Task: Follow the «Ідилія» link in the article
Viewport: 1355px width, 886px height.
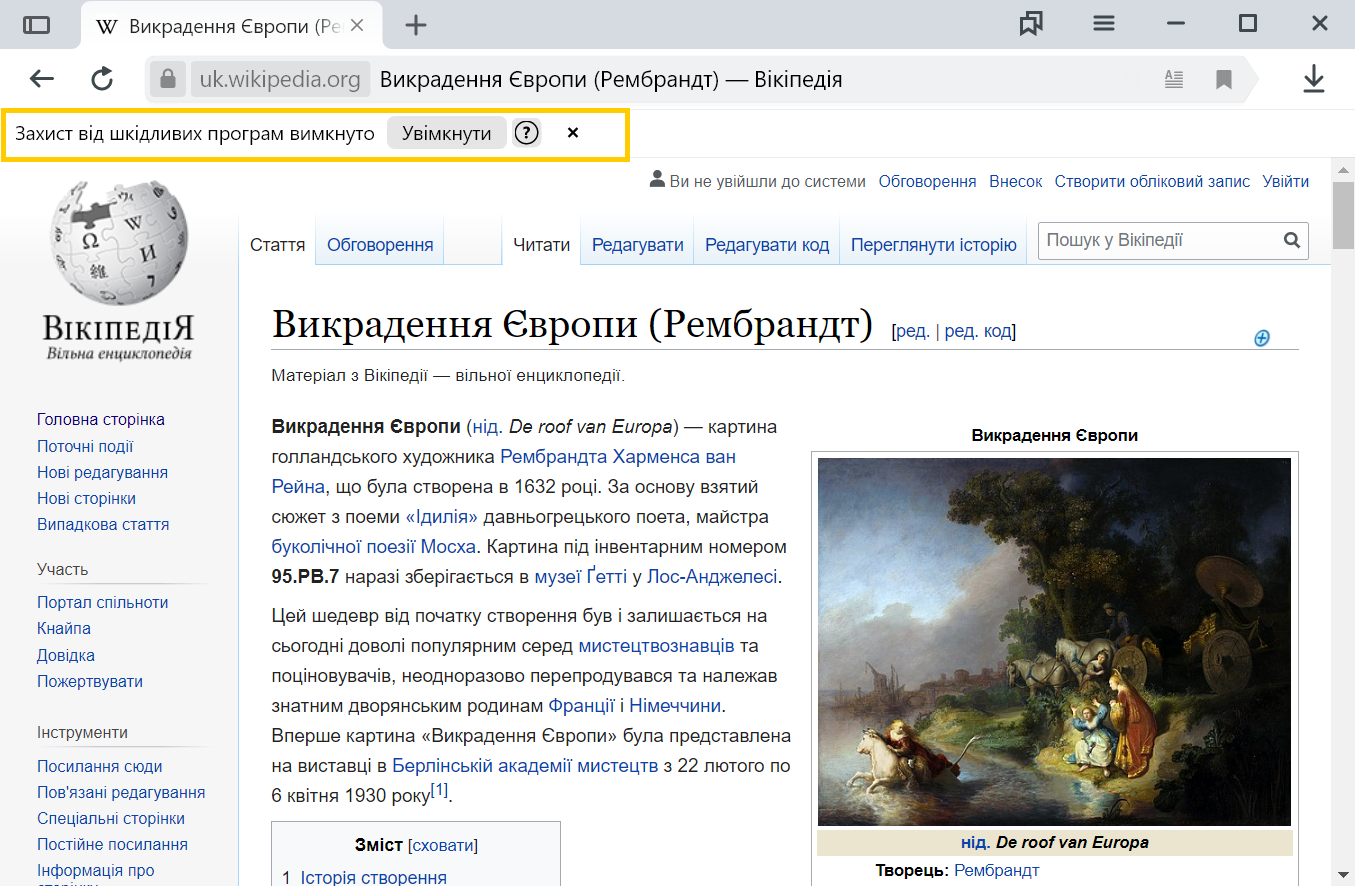Action: [442, 517]
